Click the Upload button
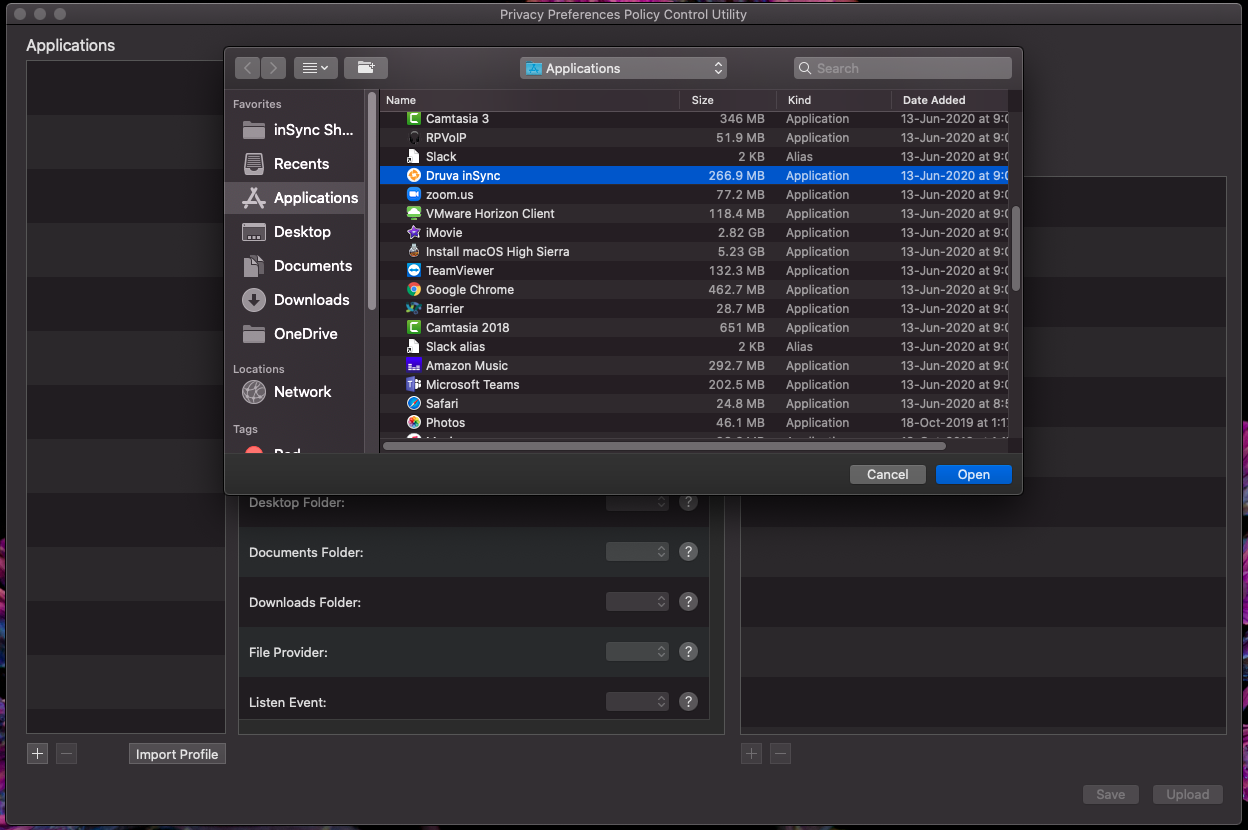The height and width of the screenshot is (830, 1248). click(x=1187, y=795)
